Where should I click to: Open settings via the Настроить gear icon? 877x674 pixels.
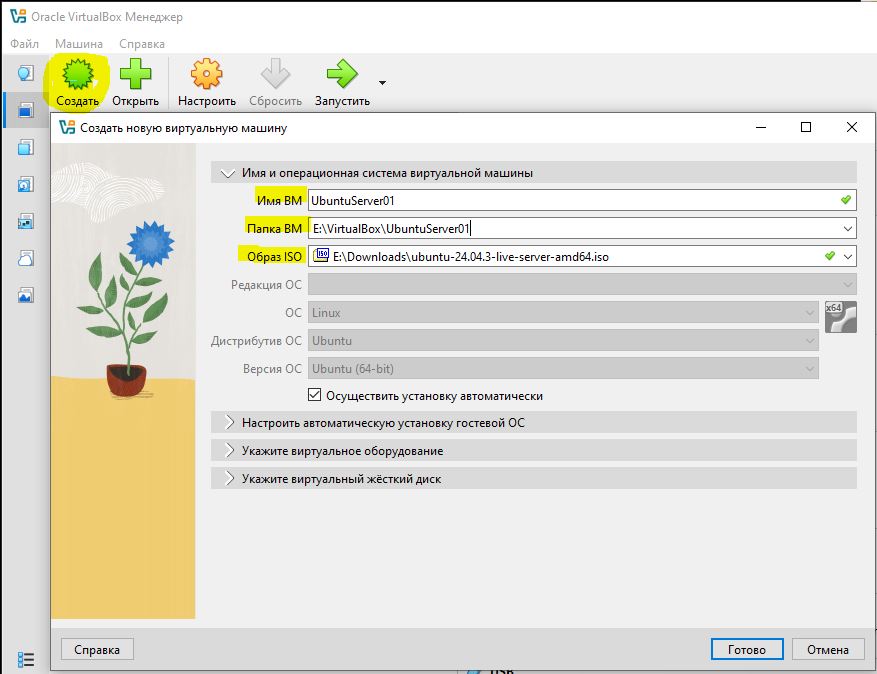click(x=206, y=75)
